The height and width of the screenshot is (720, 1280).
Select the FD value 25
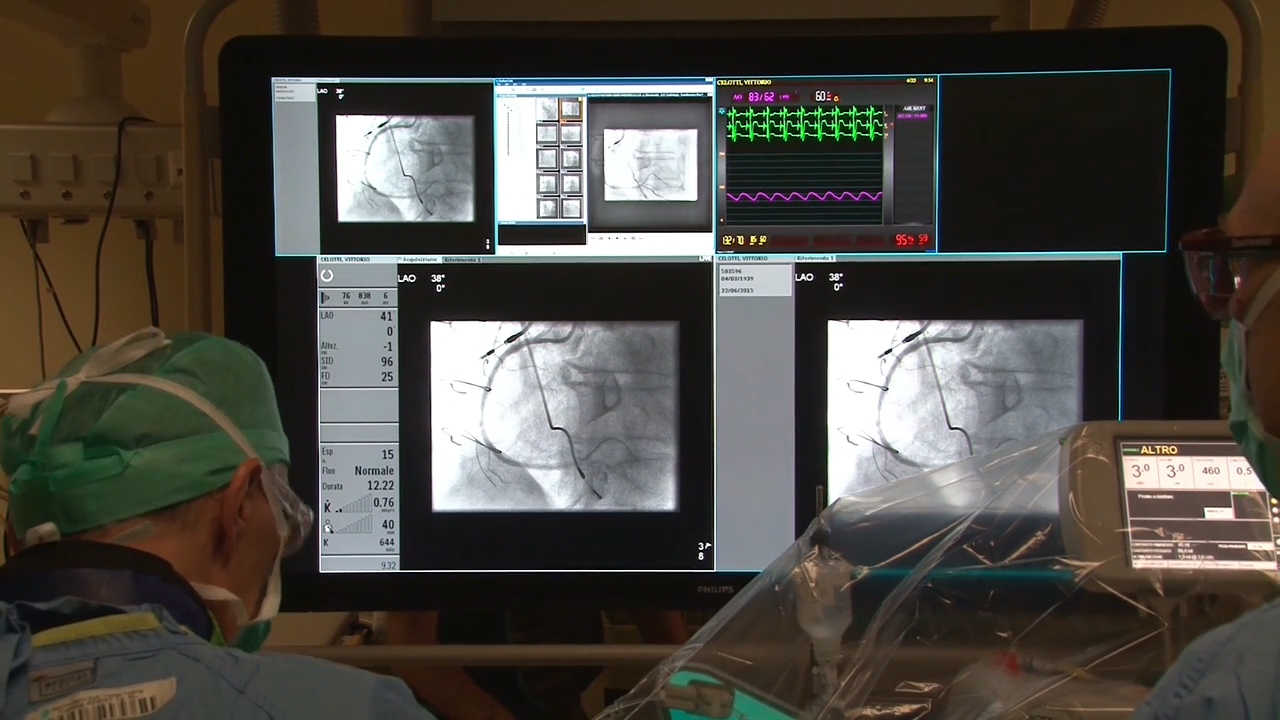click(386, 377)
